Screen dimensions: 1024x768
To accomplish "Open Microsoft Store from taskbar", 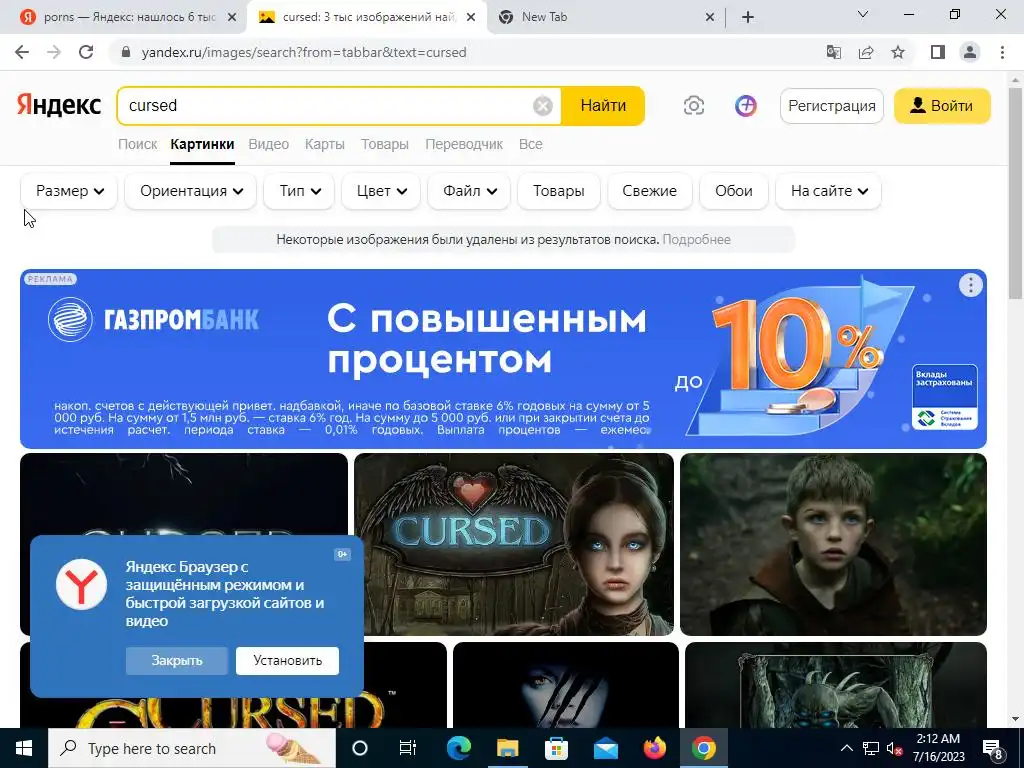I will (x=556, y=748).
